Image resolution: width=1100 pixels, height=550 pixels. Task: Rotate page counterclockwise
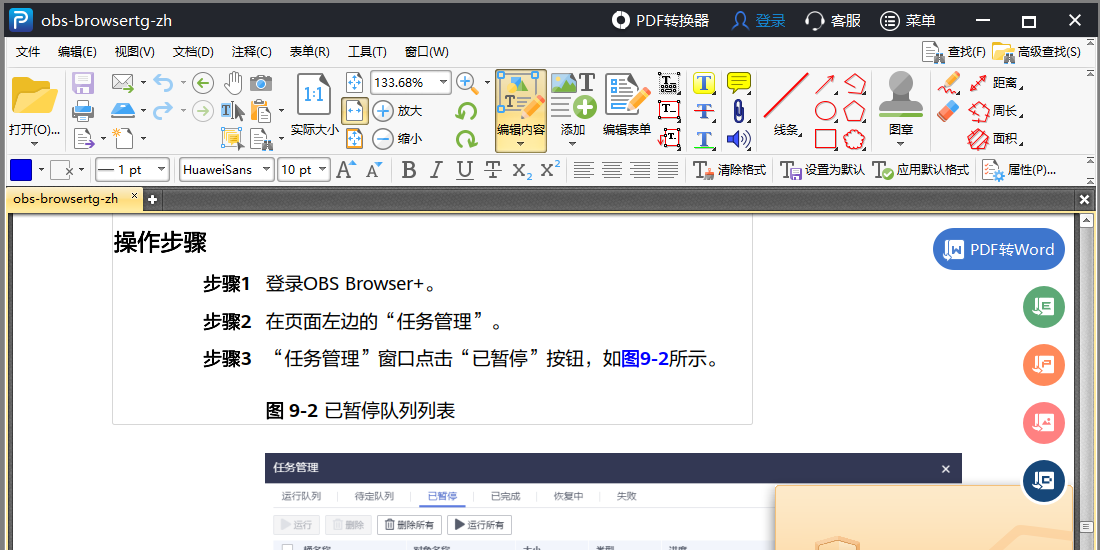466,111
